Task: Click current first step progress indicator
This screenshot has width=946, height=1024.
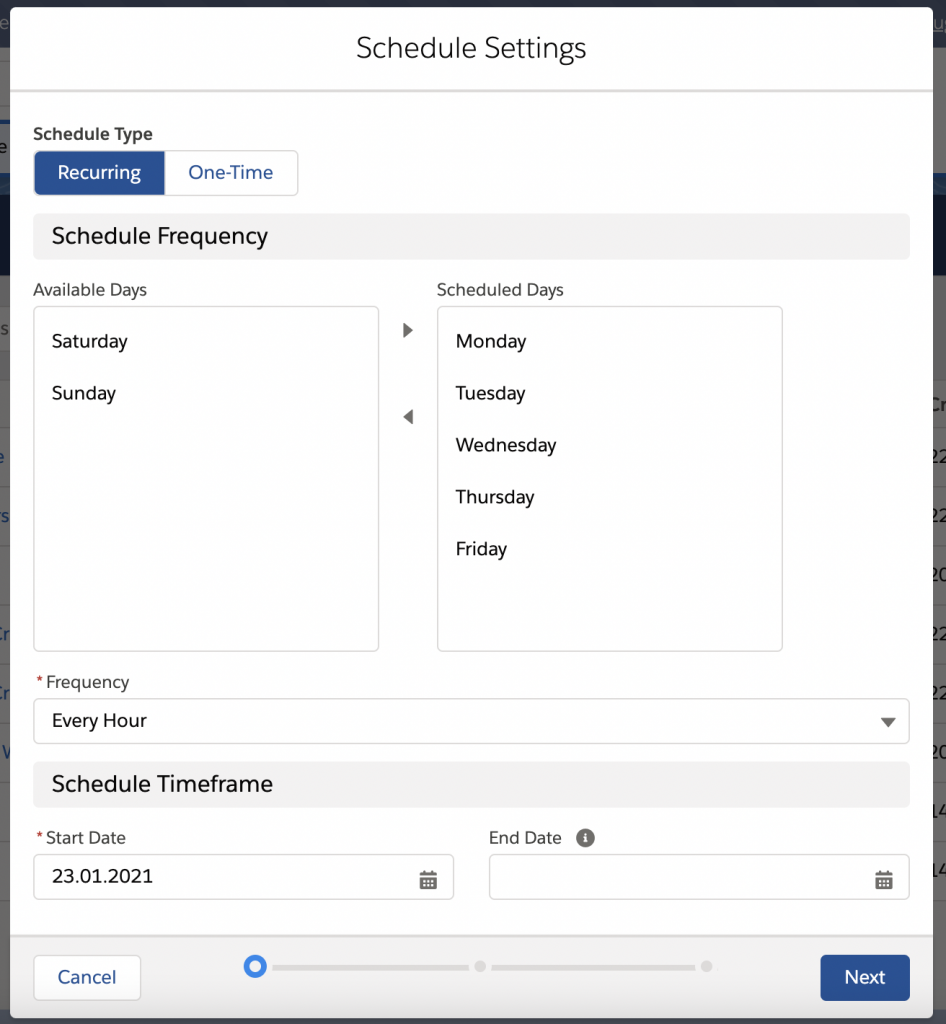Action: [255, 967]
